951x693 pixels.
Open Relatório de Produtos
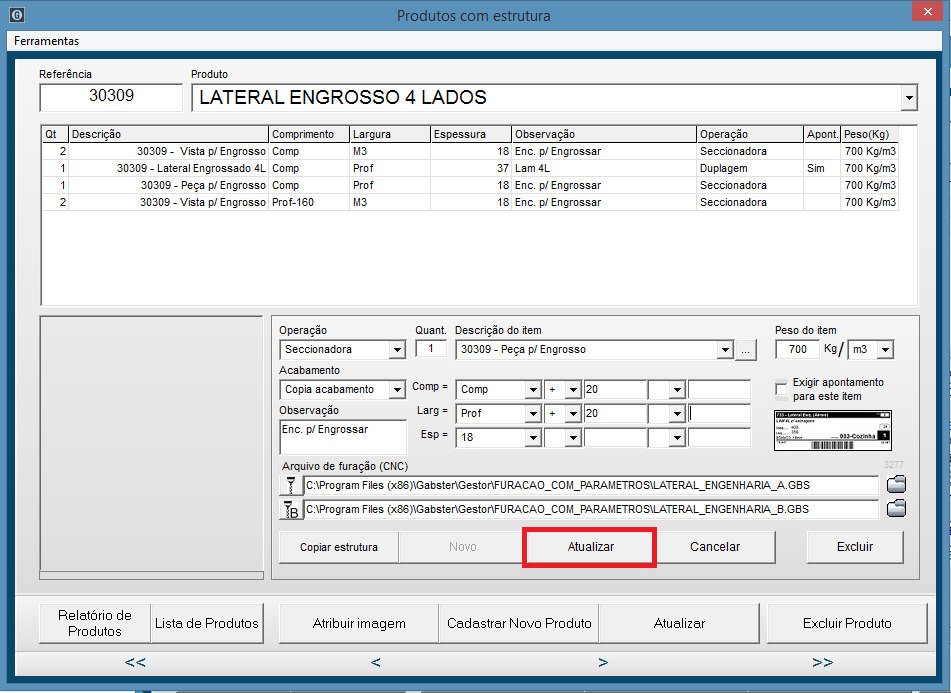tap(95, 623)
